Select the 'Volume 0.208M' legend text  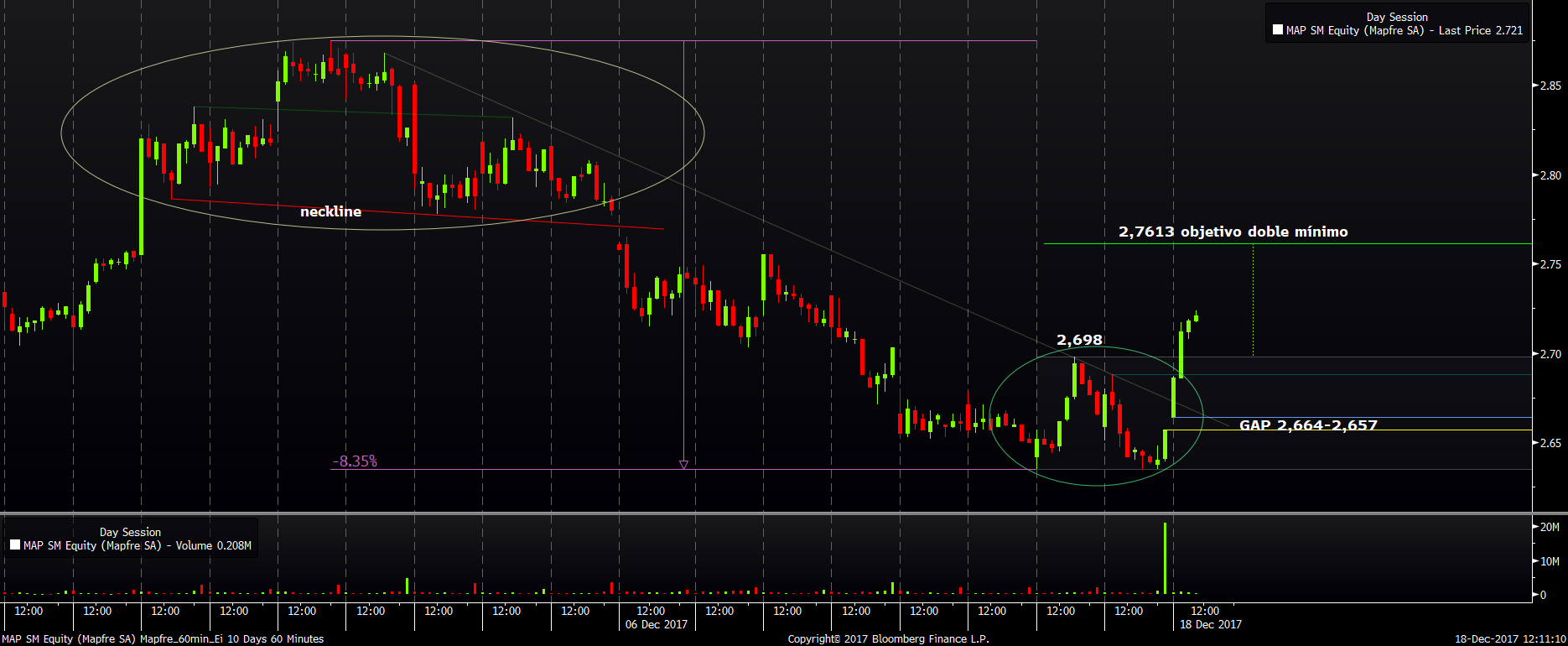(x=214, y=545)
